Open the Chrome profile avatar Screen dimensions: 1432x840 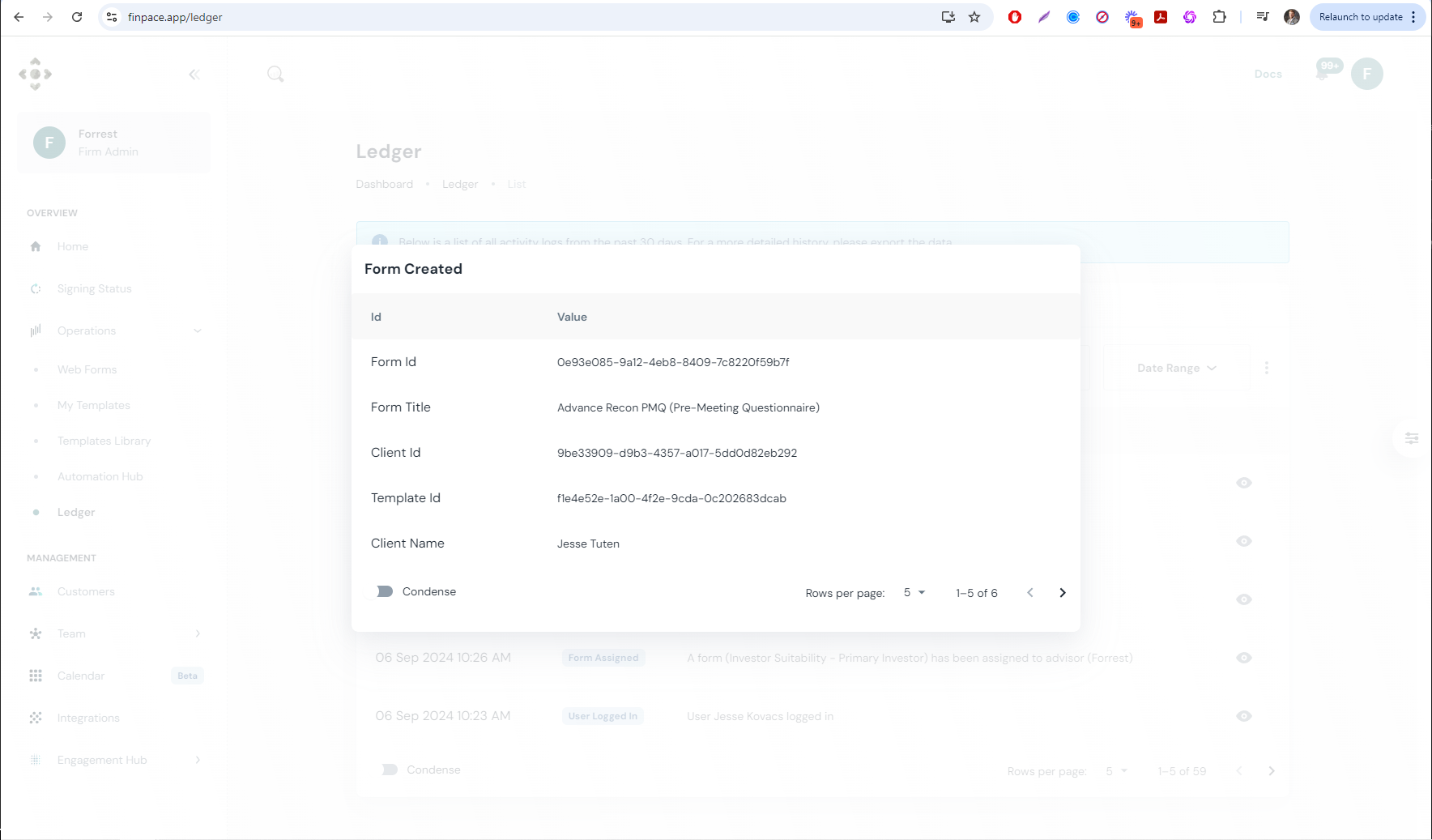[x=1292, y=17]
